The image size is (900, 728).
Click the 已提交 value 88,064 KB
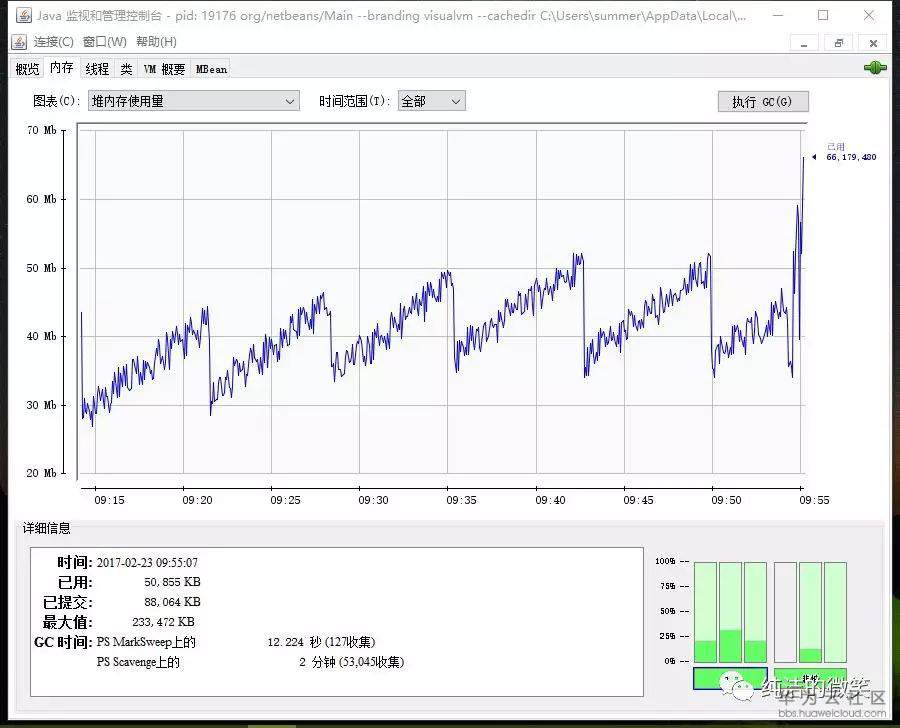coord(172,602)
